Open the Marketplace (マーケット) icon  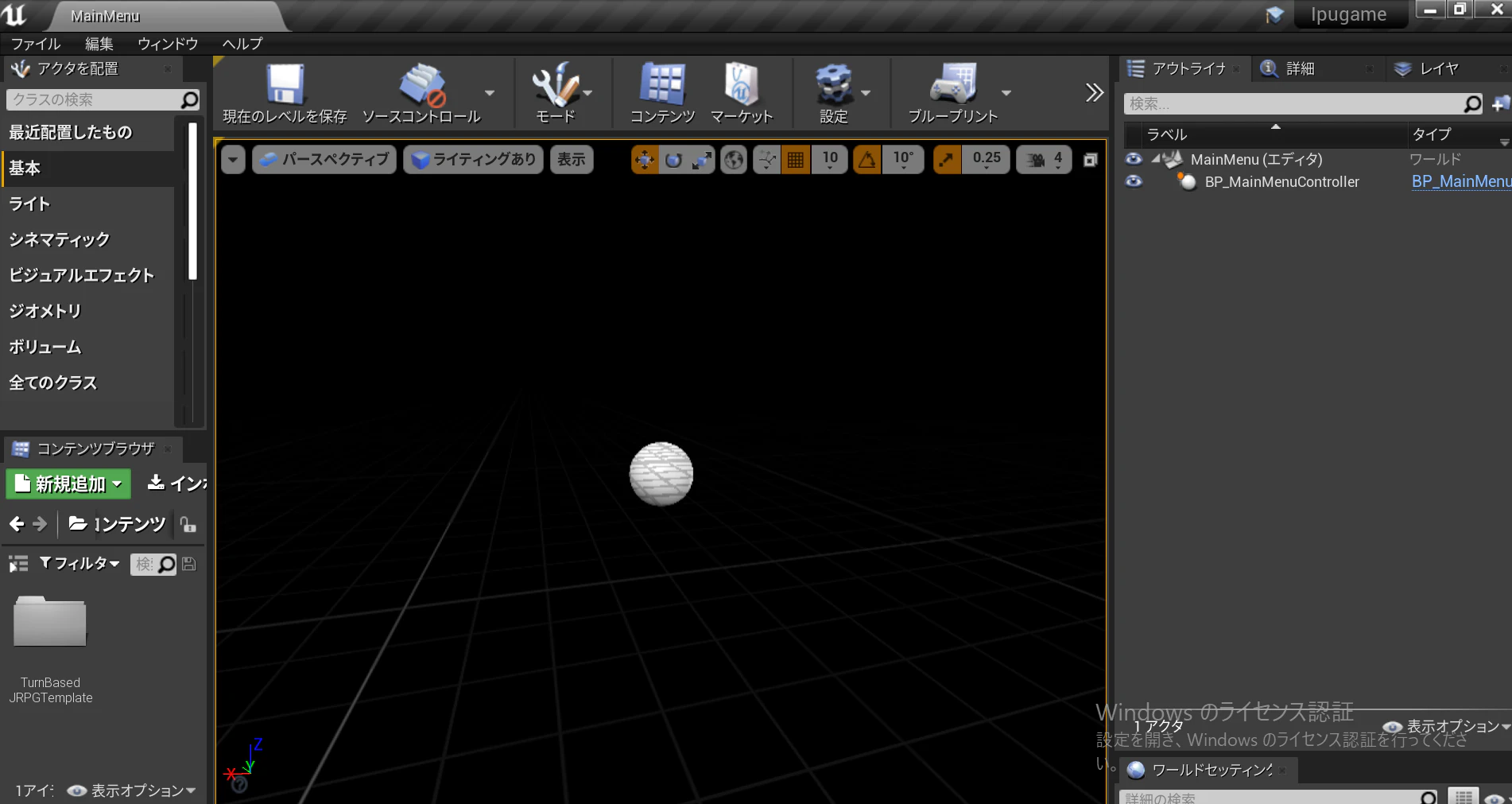(741, 84)
